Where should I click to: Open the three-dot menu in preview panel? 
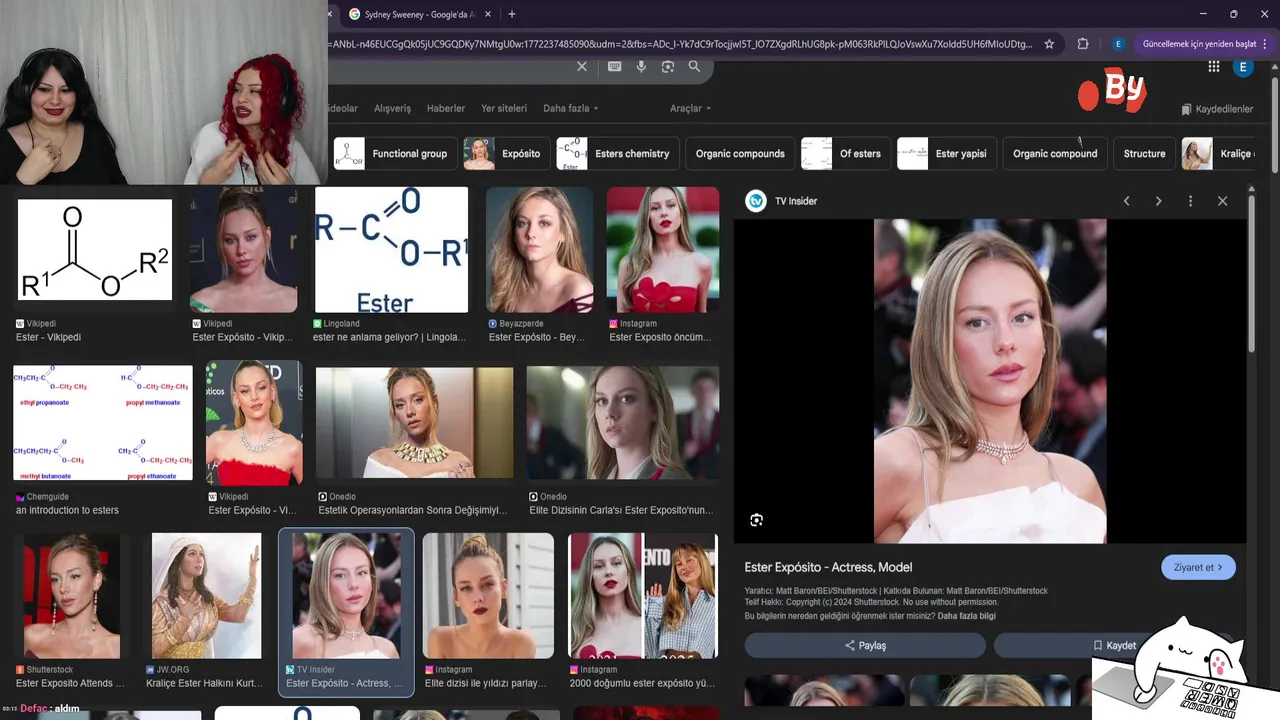[x=1190, y=201]
